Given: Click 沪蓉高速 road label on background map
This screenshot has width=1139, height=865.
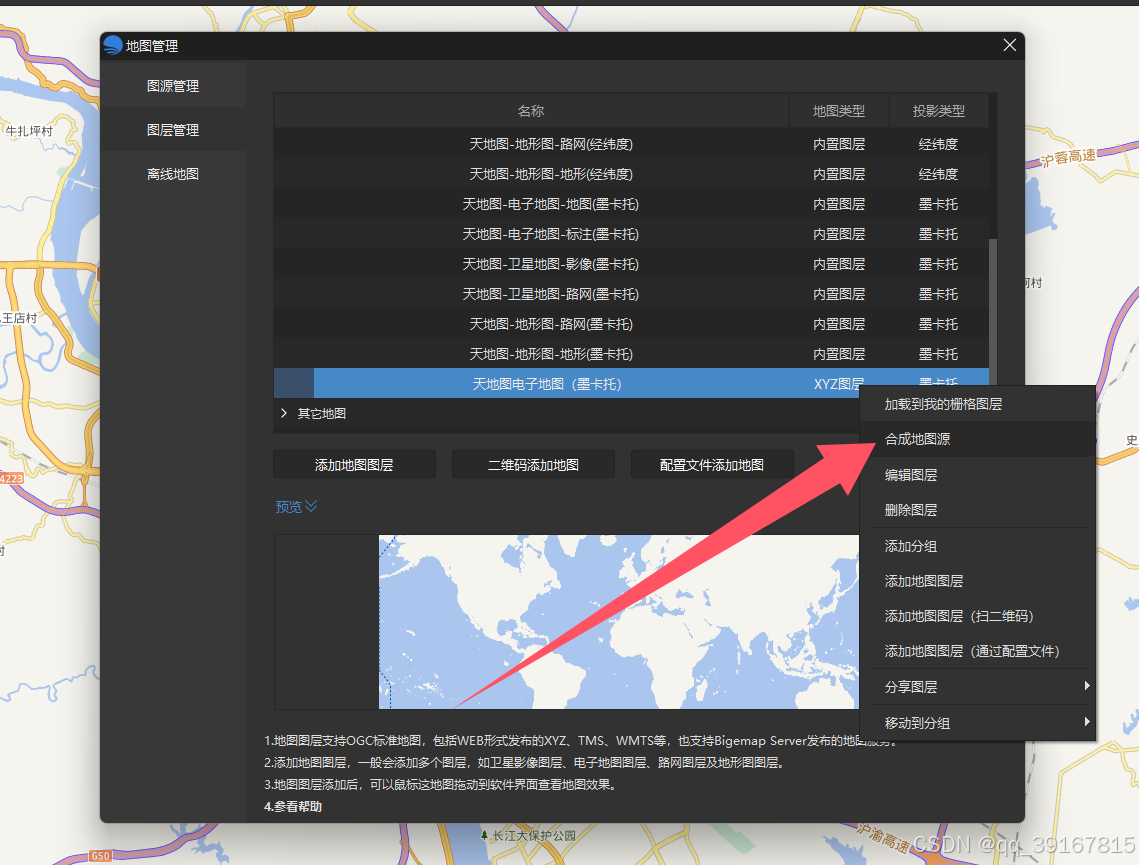Looking at the screenshot, I should (1067, 158).
